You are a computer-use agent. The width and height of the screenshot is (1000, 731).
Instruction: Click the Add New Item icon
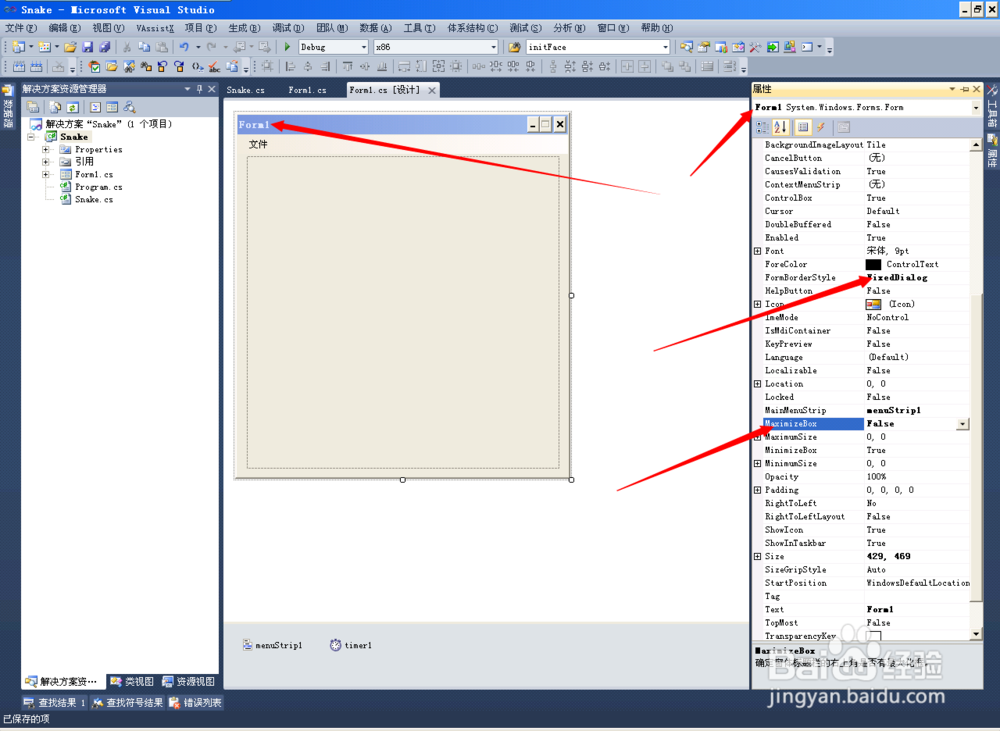(x=44, y=47)
